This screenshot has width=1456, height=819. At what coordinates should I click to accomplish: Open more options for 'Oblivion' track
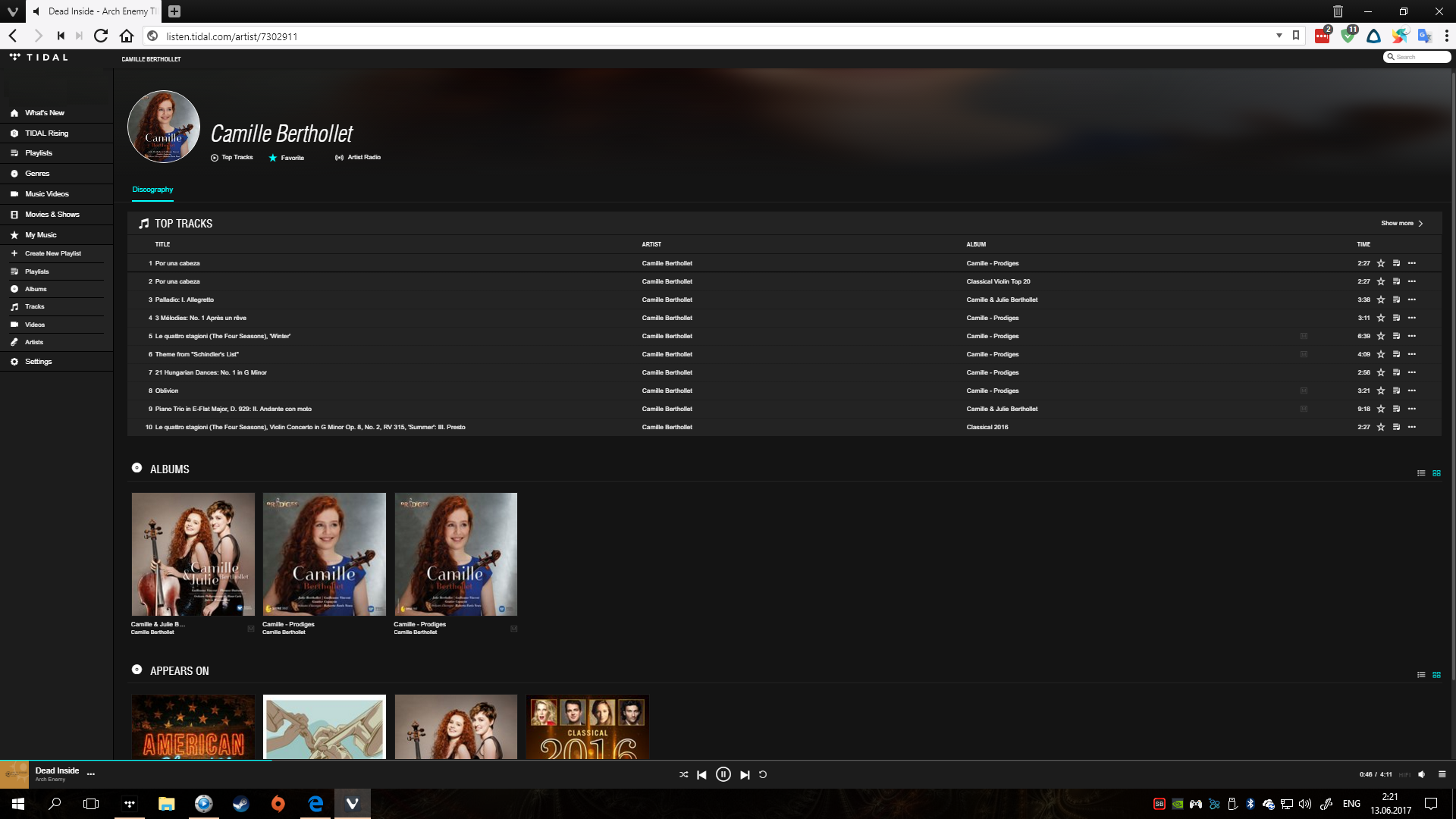point(1412,391)
